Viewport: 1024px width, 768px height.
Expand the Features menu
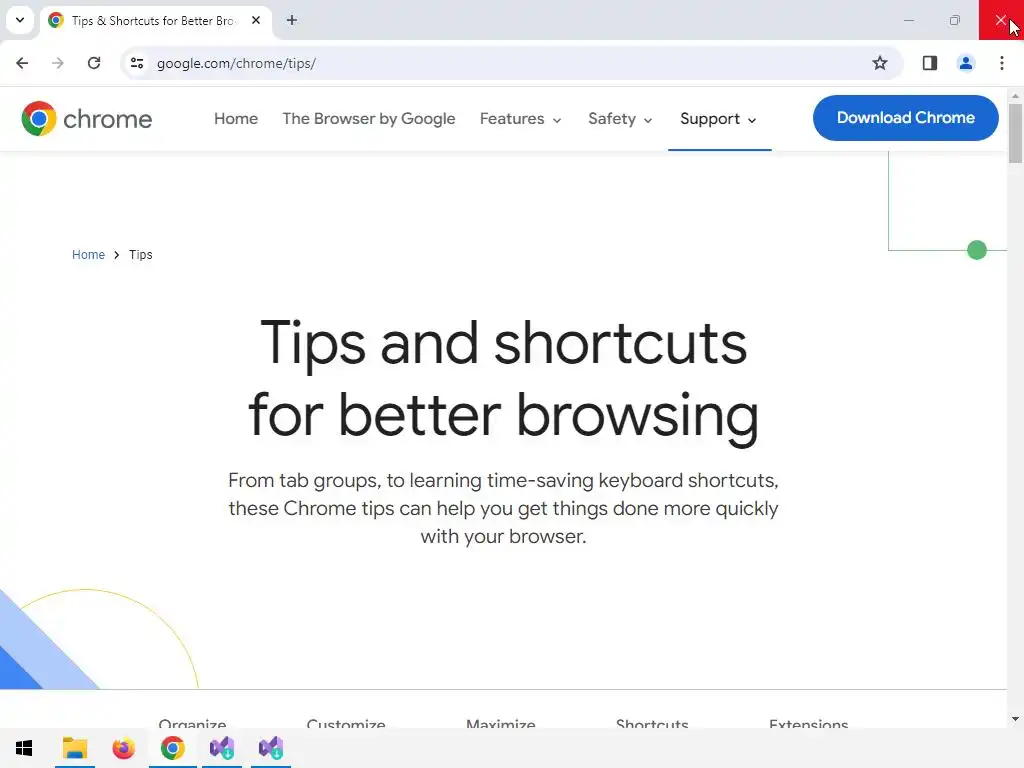point(520,119)
